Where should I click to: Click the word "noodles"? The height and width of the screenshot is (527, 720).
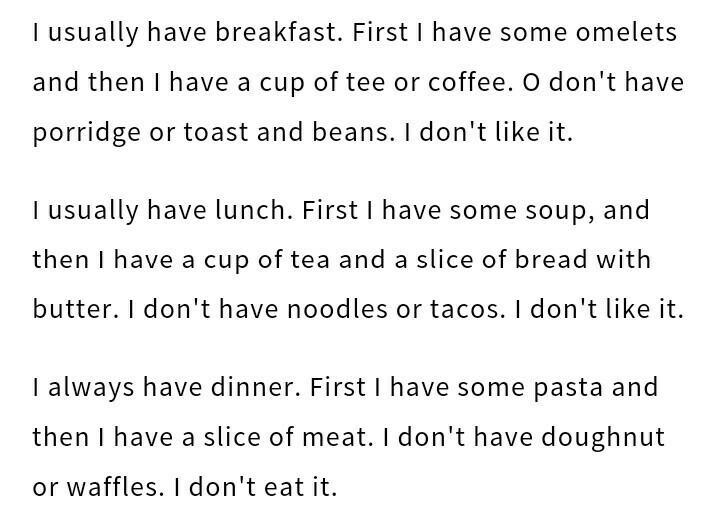click(337, 308)
